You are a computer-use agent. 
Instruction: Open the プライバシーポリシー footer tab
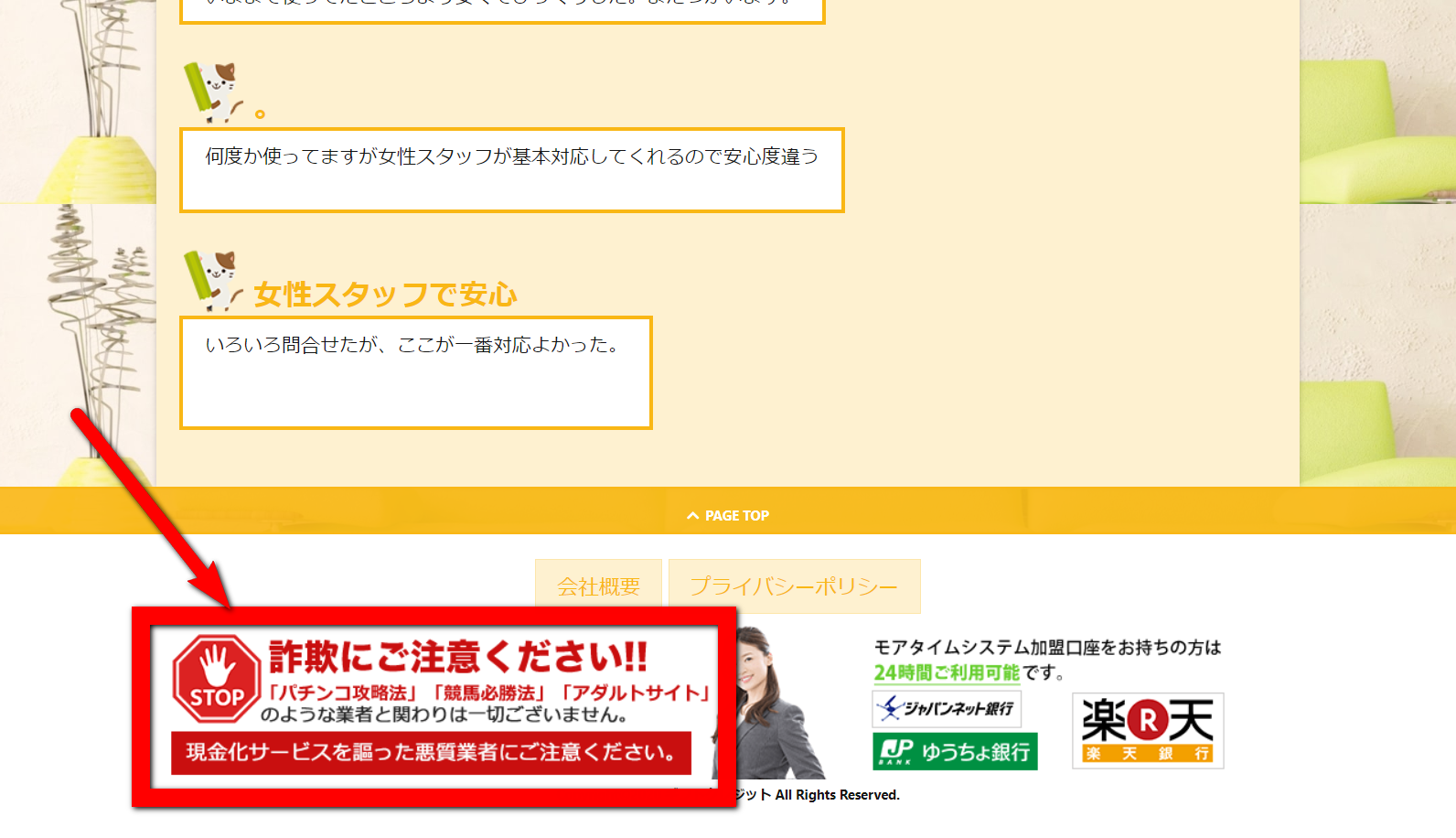pyautogui.click(x=794, y=586)
